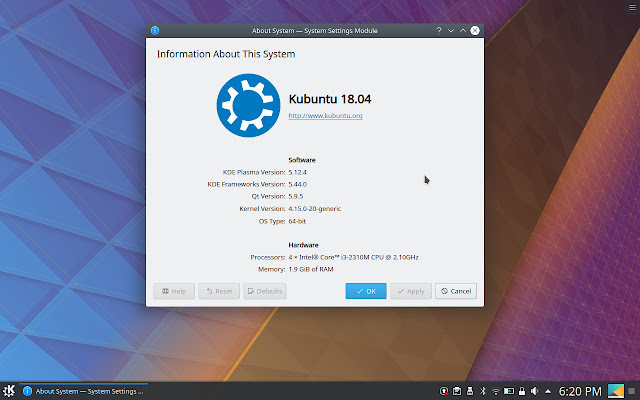
Task: Click the Qt version 5.9.5 value
Action: 296,196
